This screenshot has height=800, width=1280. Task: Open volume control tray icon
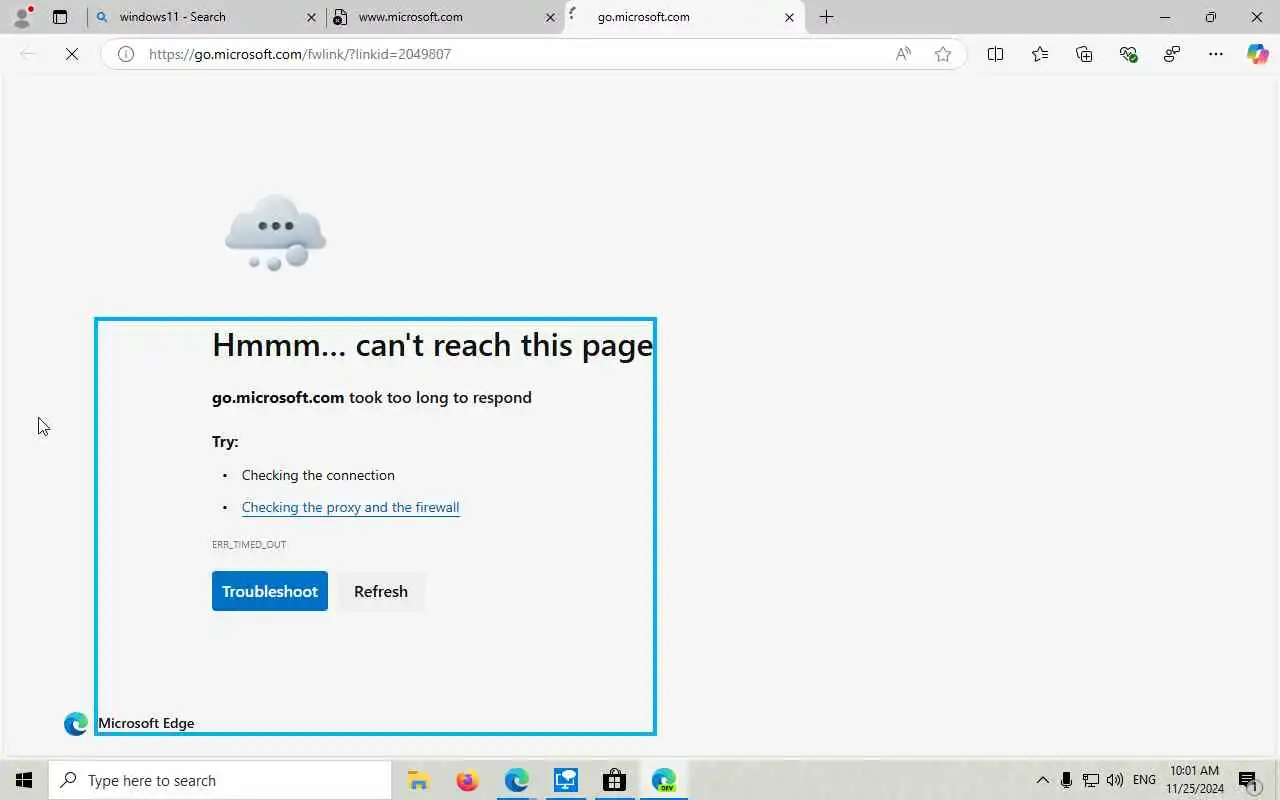(1115, 780)
